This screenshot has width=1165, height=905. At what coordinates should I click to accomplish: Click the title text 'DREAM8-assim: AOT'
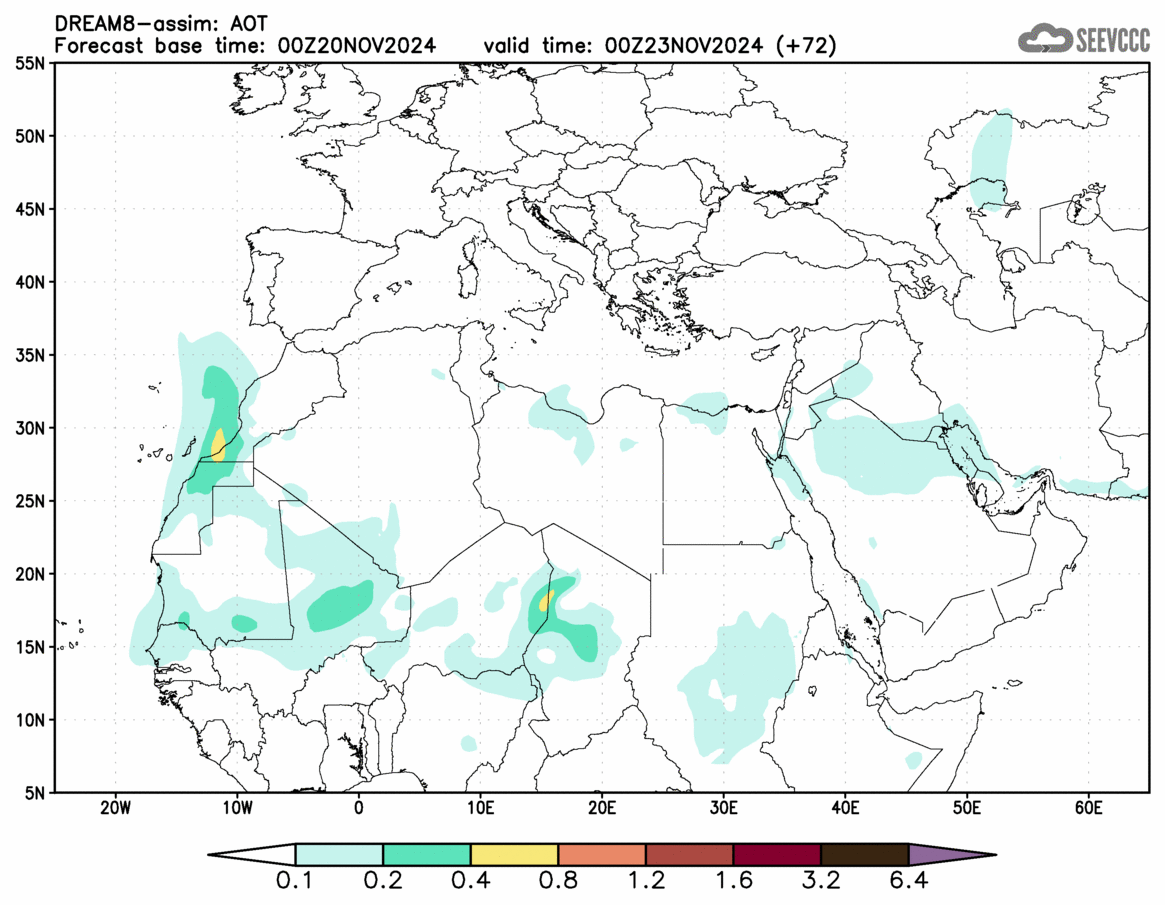click(160, 25)
